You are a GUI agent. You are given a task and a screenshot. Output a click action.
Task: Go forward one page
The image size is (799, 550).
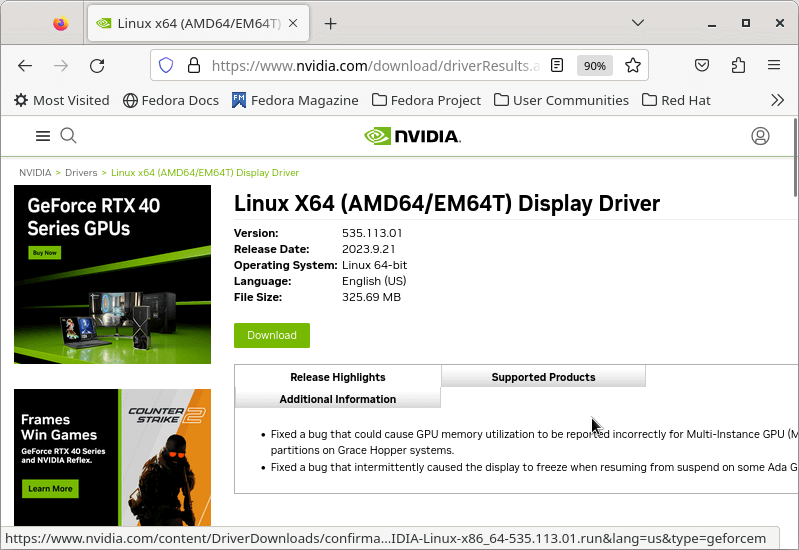click(x=61, y=65)
